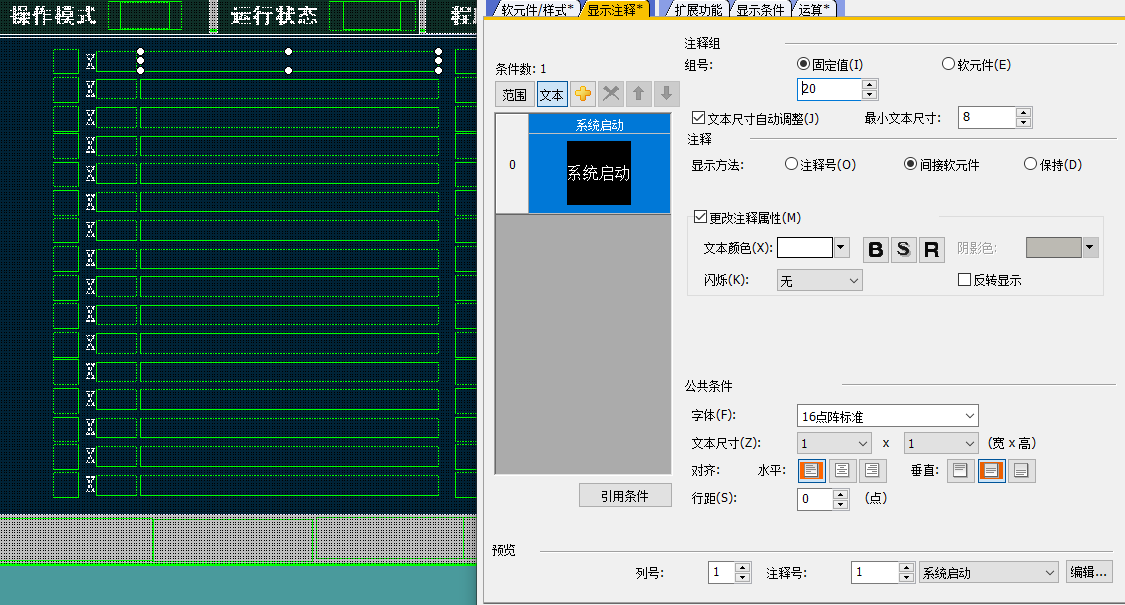
Task: Select the 软元件(E) group number radio
Action: point(948,65)
